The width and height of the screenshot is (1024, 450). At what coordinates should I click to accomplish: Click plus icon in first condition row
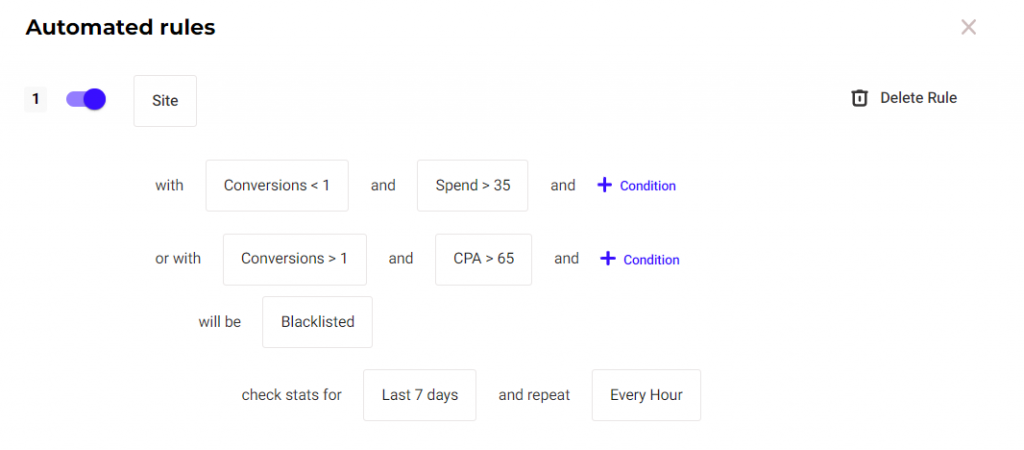tap(604, 185)
